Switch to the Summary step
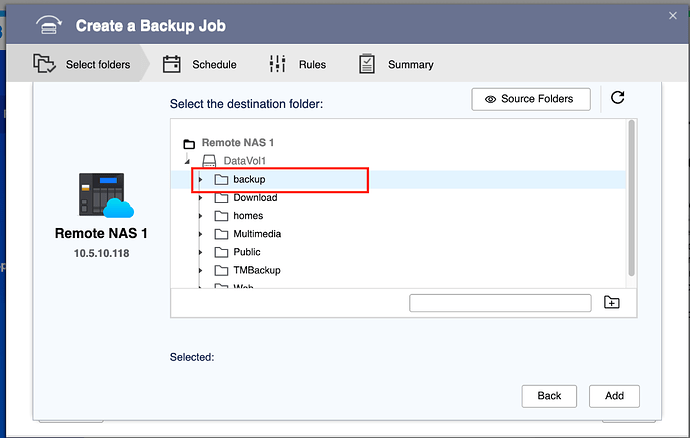Viewport: 690px width, 438px height. point(397,65)
